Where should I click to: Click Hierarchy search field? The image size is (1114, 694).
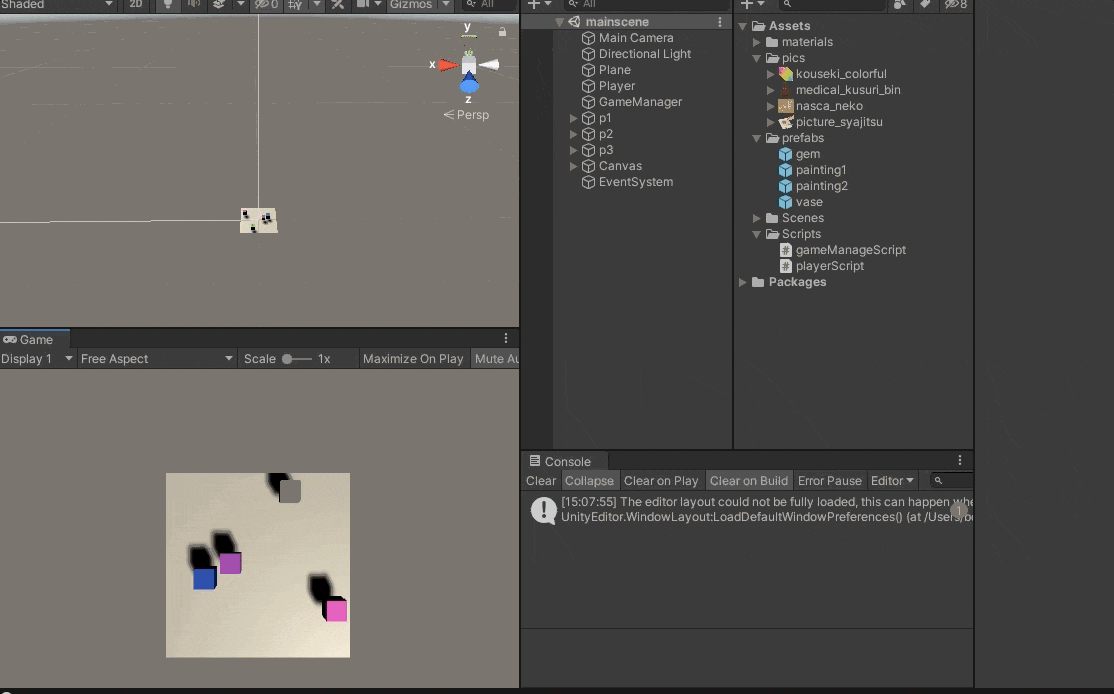point(647,4)
